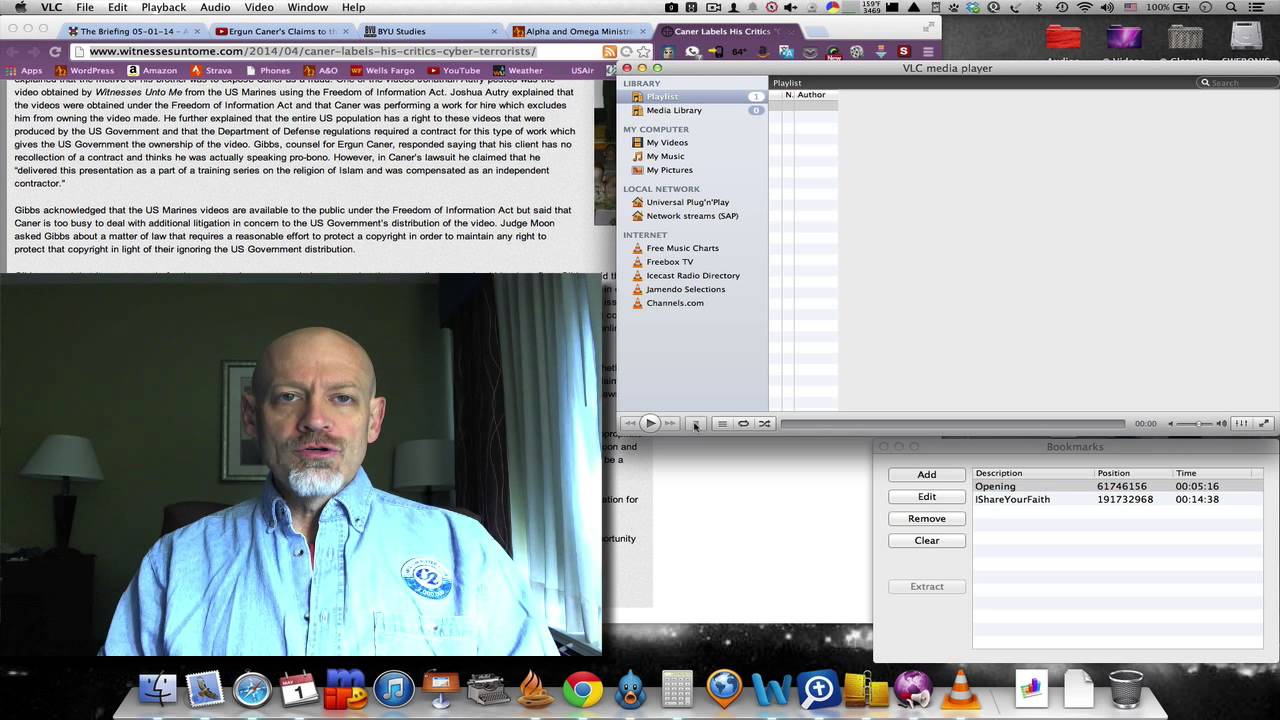Open Free Music Charts in VLC

tap(682, 248)
